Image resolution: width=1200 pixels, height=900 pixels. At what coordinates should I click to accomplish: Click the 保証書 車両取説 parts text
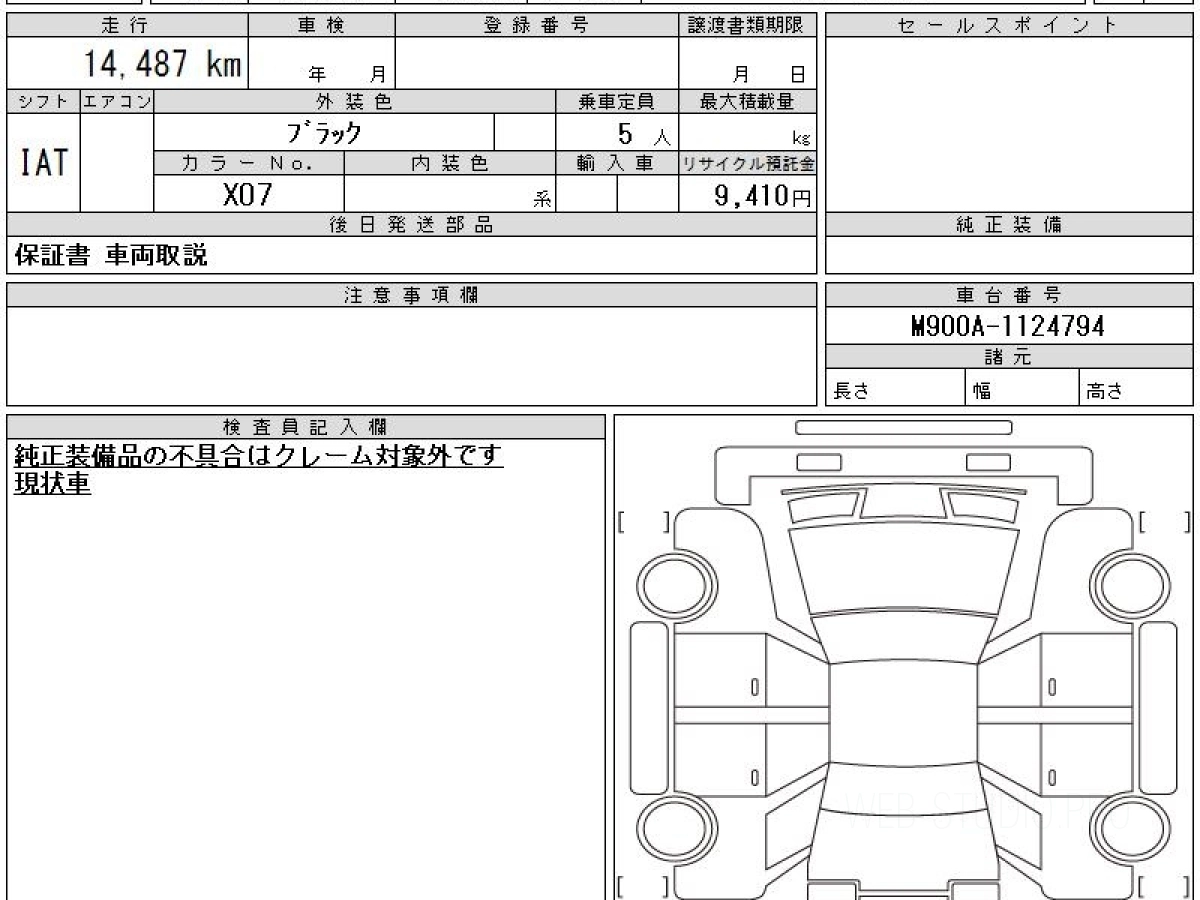(x=111, y=255)
